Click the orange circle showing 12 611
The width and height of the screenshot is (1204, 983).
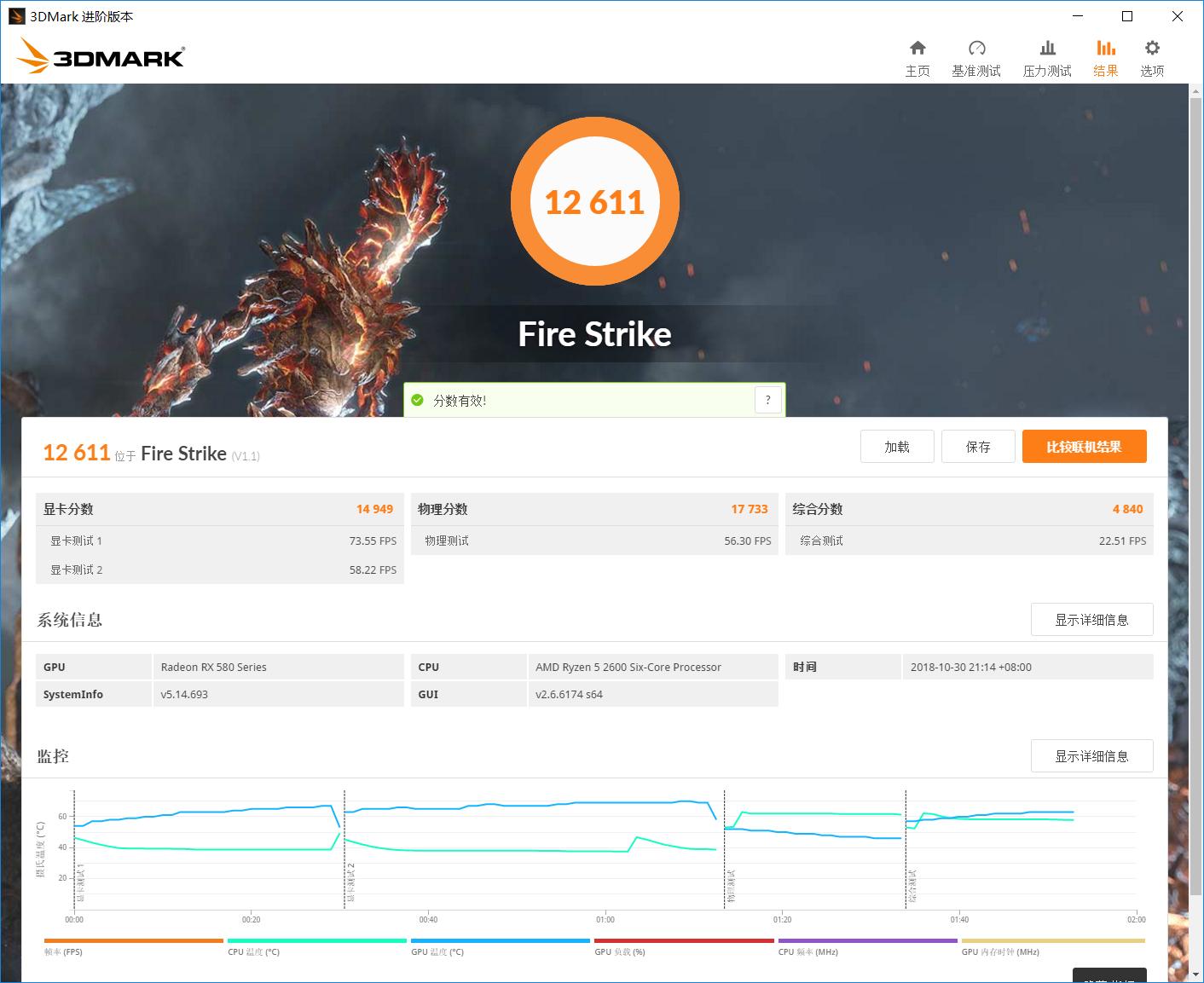click(x=595, y=201)
